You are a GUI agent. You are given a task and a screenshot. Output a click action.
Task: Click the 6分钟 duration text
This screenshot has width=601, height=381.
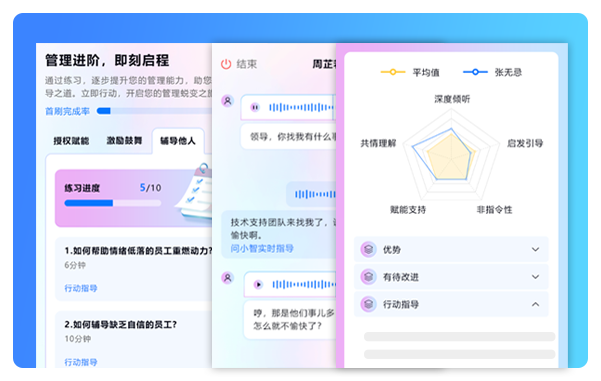pyautogui.click(x=75, y=265)
